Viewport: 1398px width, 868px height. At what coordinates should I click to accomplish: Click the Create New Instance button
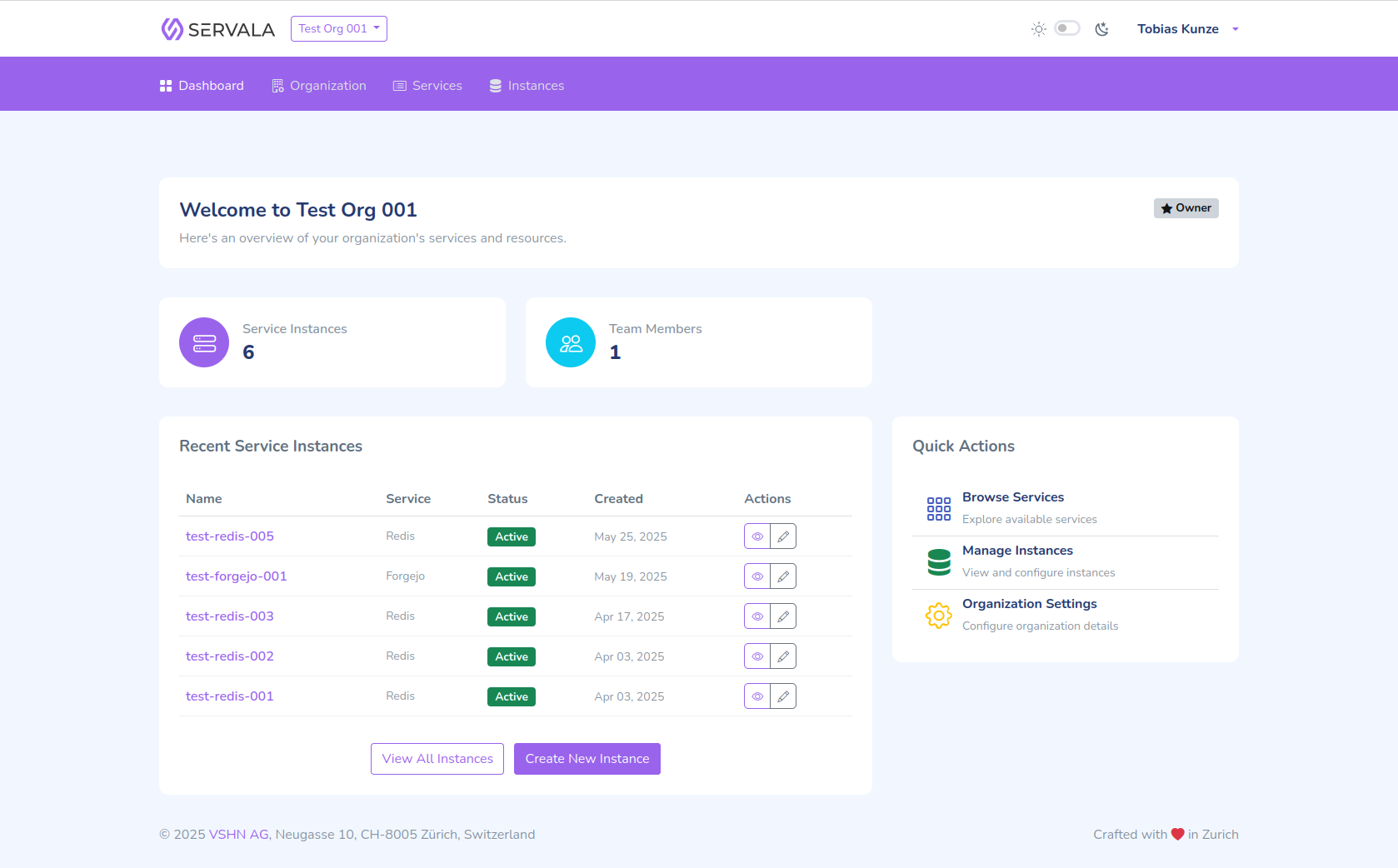587,759
